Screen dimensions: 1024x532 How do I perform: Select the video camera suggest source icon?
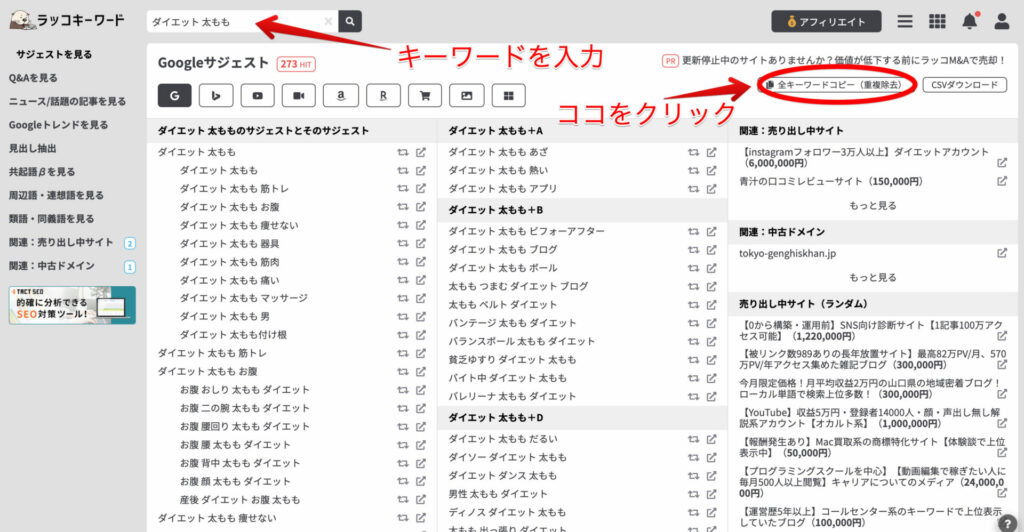(x=298, y=95)
